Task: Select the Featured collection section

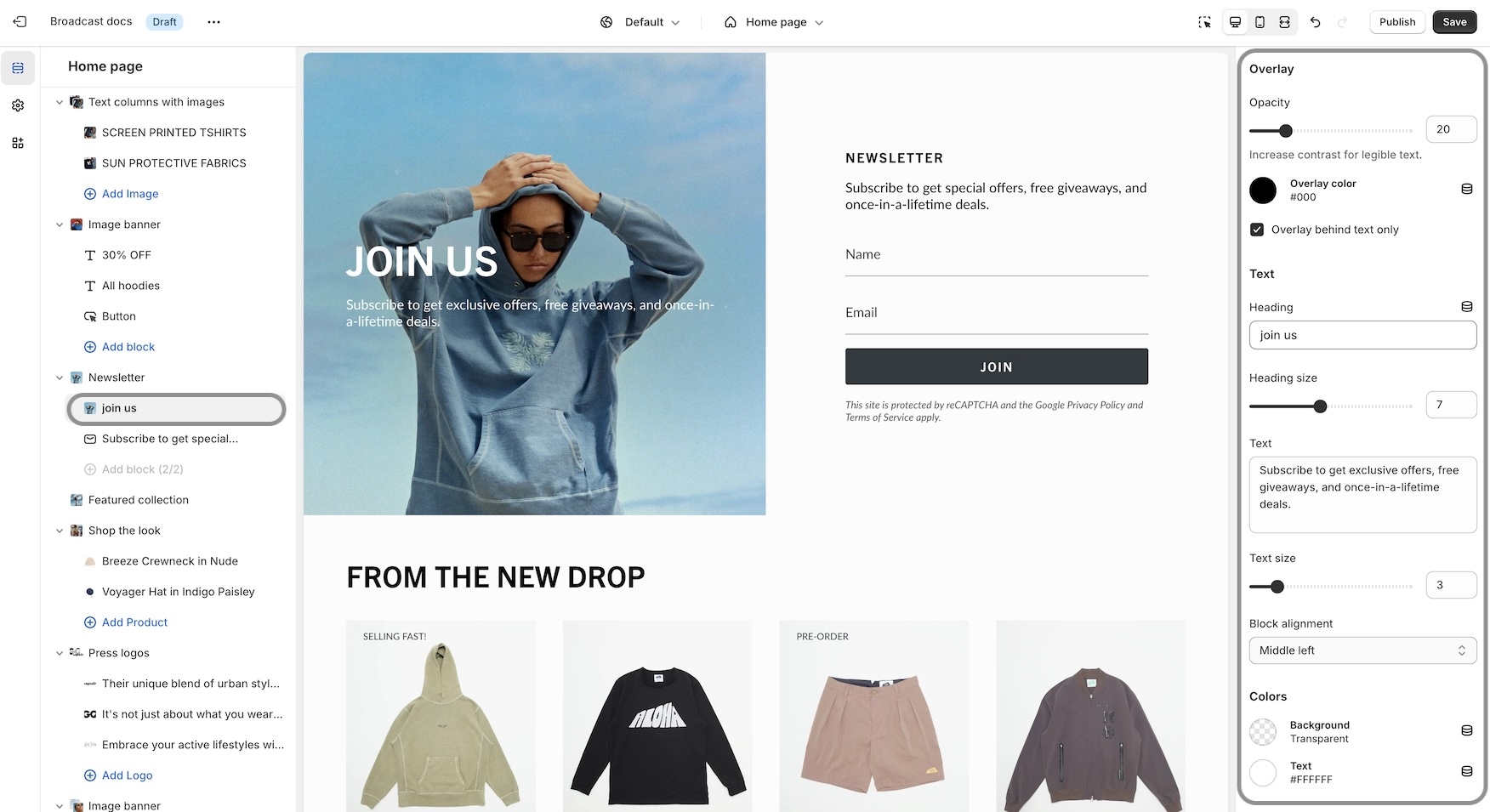Action: pyautogui.click(x=138, y=500)
